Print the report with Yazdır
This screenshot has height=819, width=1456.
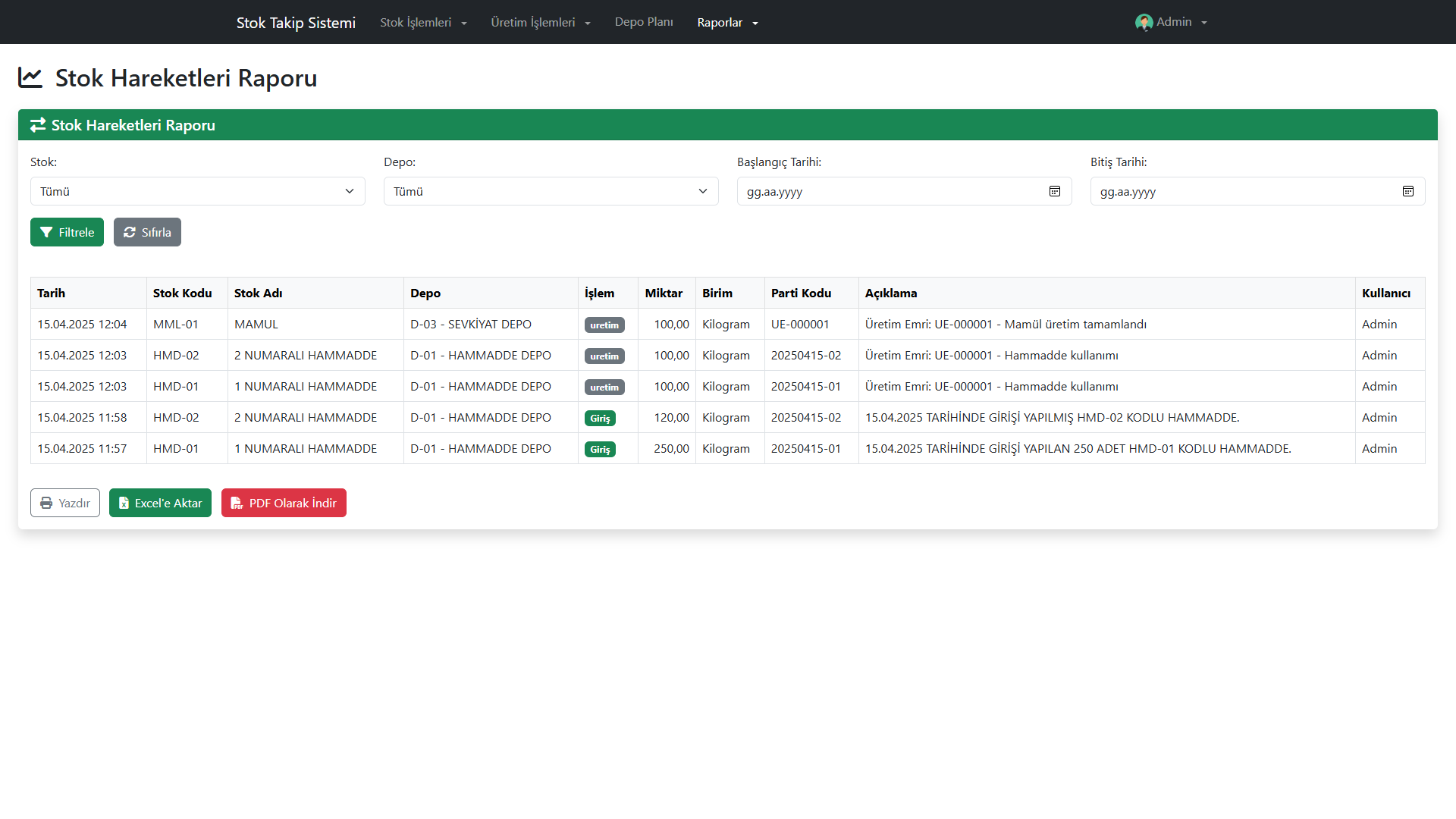(x=65, y=503)
